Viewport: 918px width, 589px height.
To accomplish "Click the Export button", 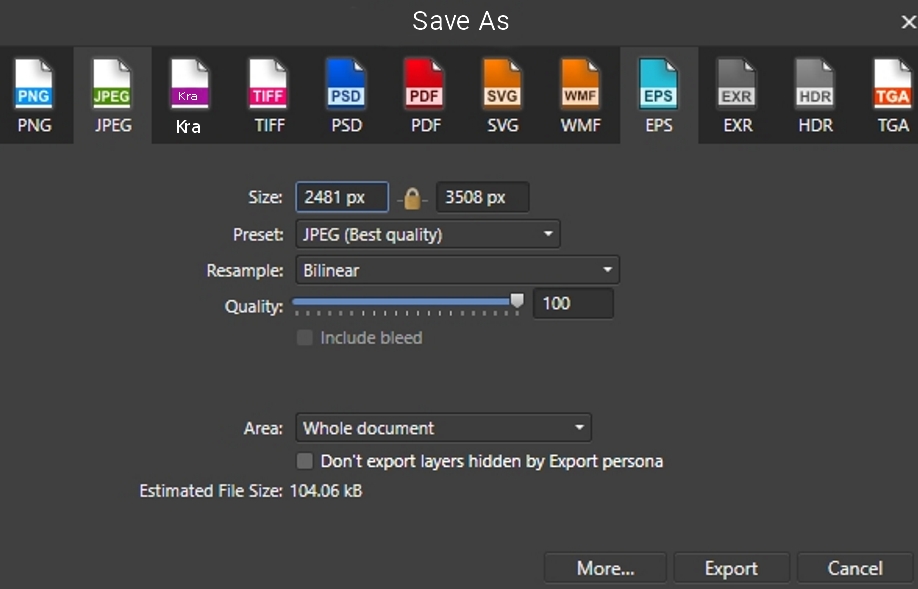I will pos(731,568).
